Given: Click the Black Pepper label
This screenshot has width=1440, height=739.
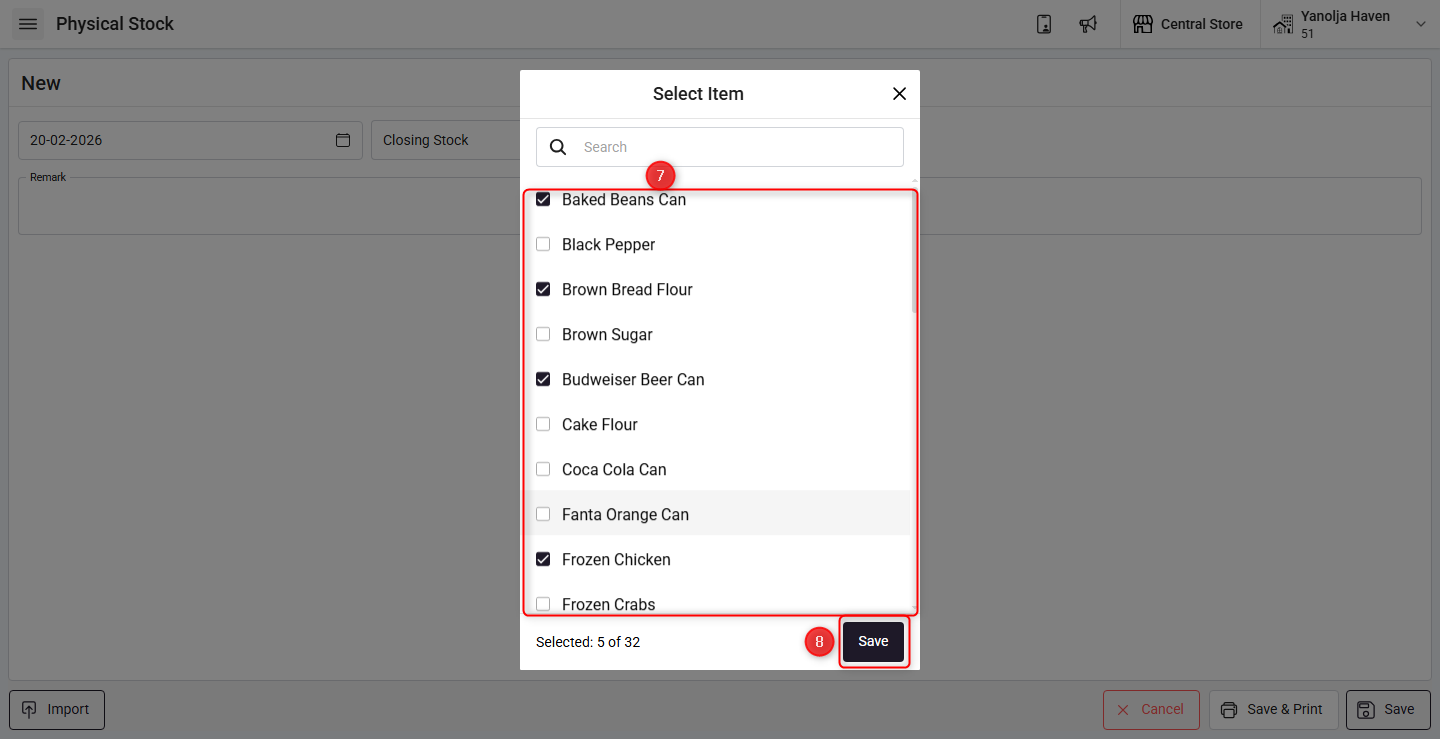Looking at the screenshot, I should pyautogui.click(x=608, y=244).
